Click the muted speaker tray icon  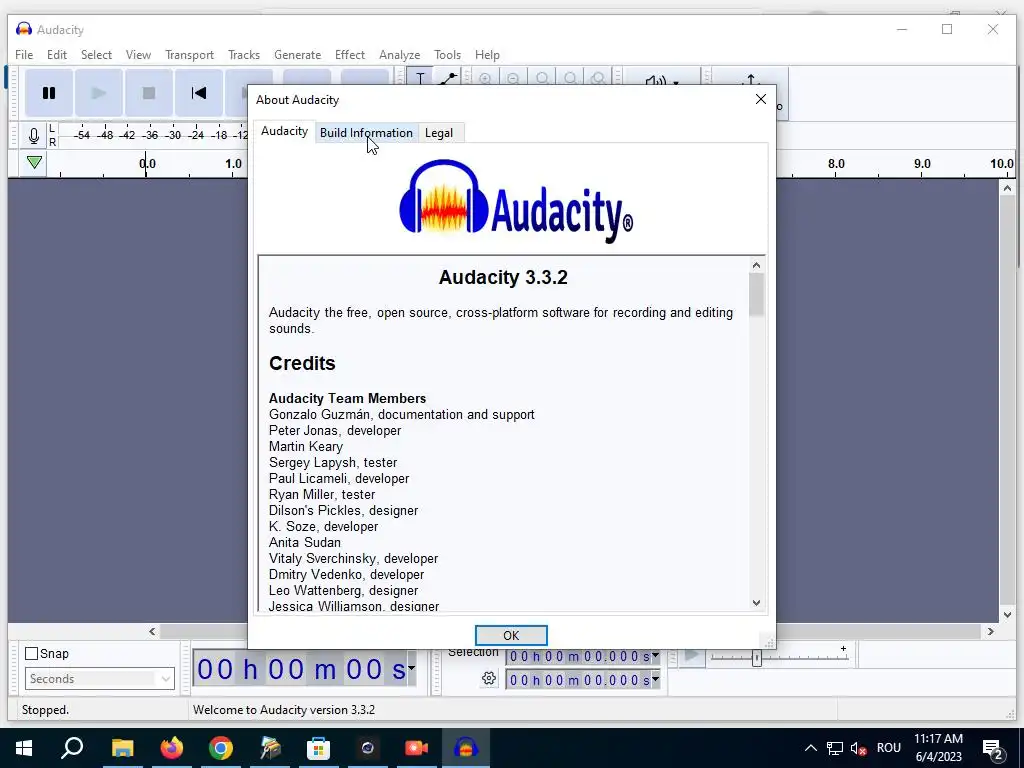(859, 748)
